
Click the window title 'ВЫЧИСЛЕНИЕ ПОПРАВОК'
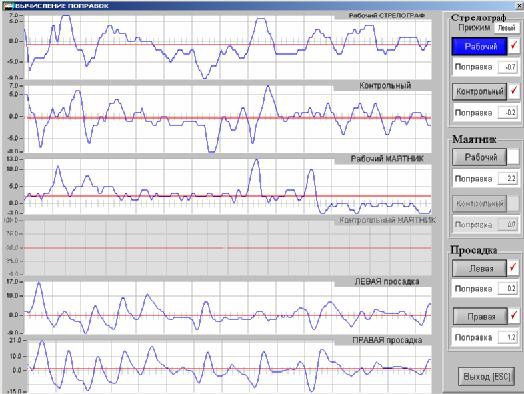point(62,6)
